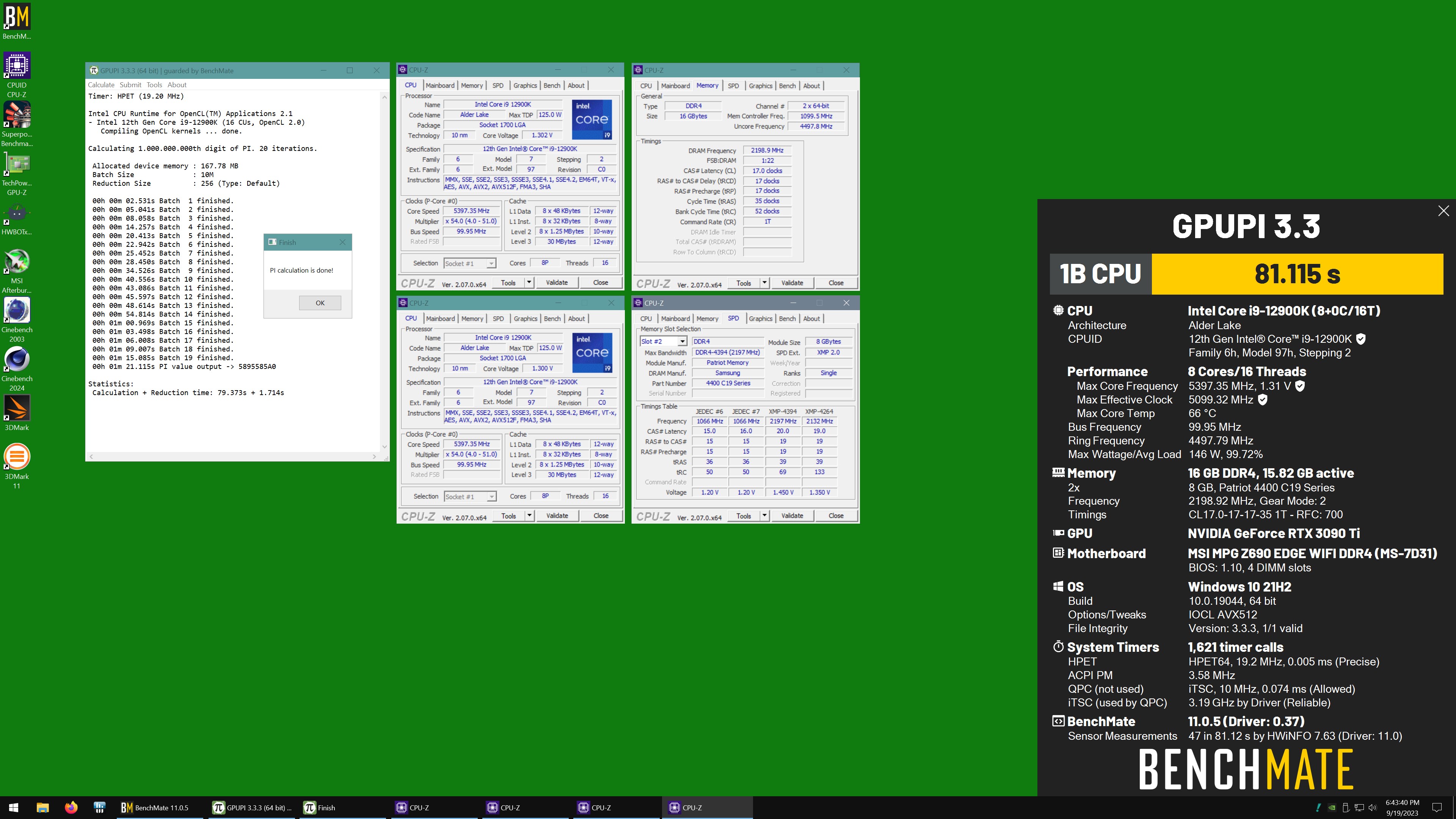Open Tools dropdown arrow in top-right CPU-Z
The width and height of the screenshot is (1456, 819).
764,282
